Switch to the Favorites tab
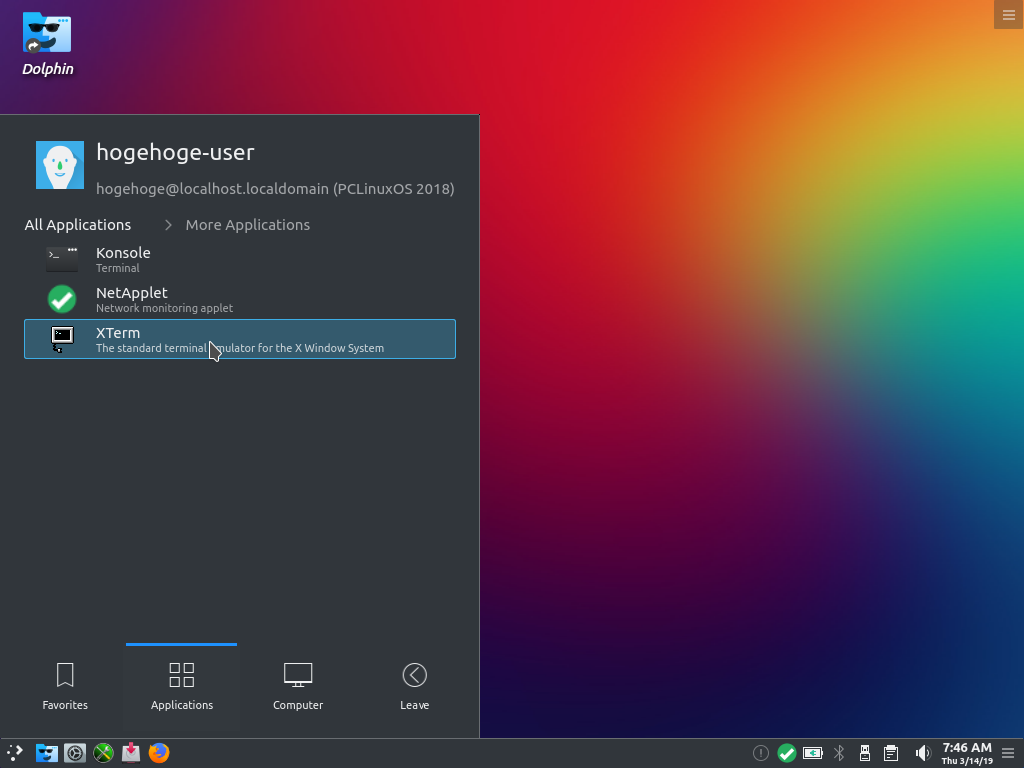 (x=65, y=688)
